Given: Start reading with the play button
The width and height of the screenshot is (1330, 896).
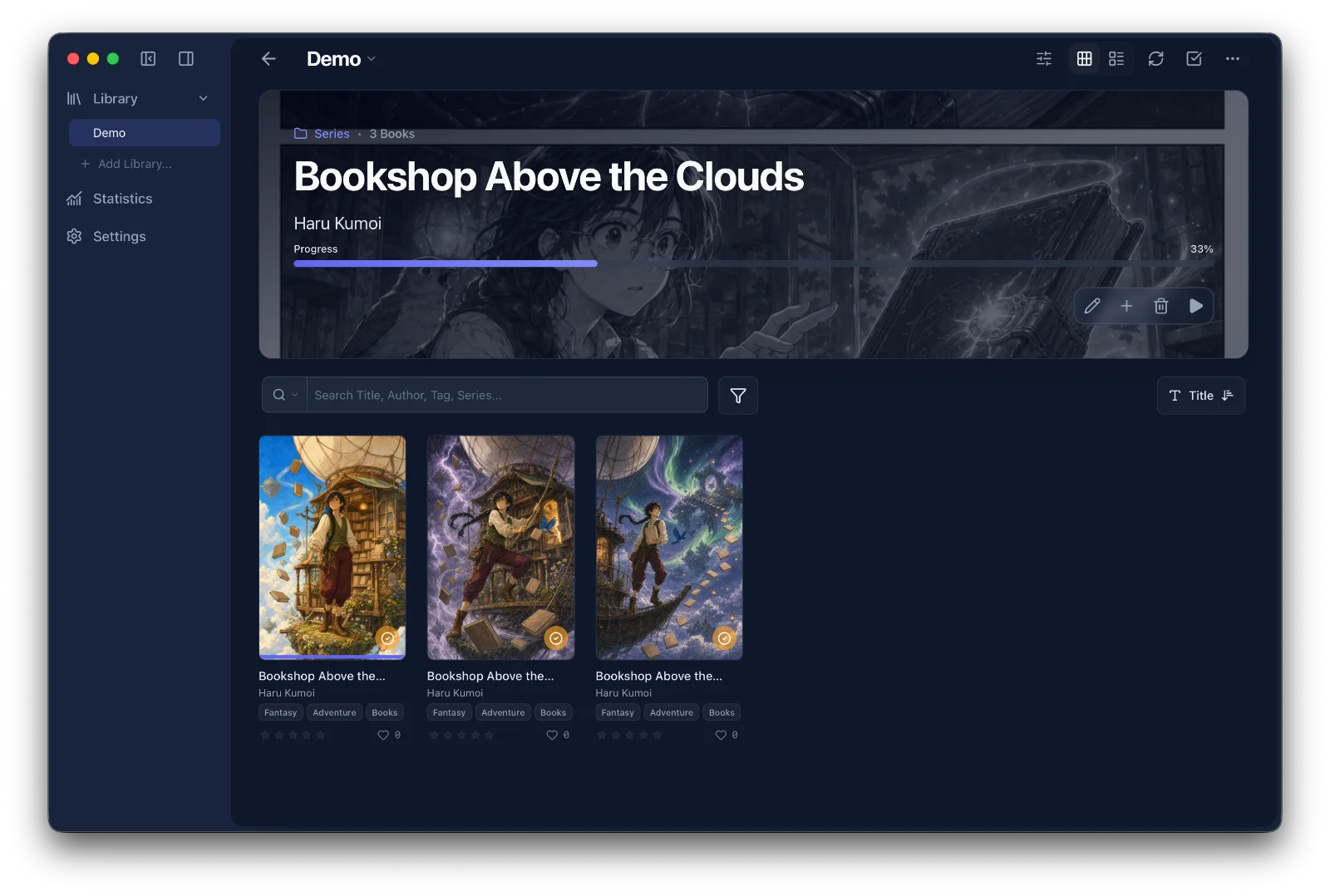Looking at the screenshot, I should coord(1195,306).
